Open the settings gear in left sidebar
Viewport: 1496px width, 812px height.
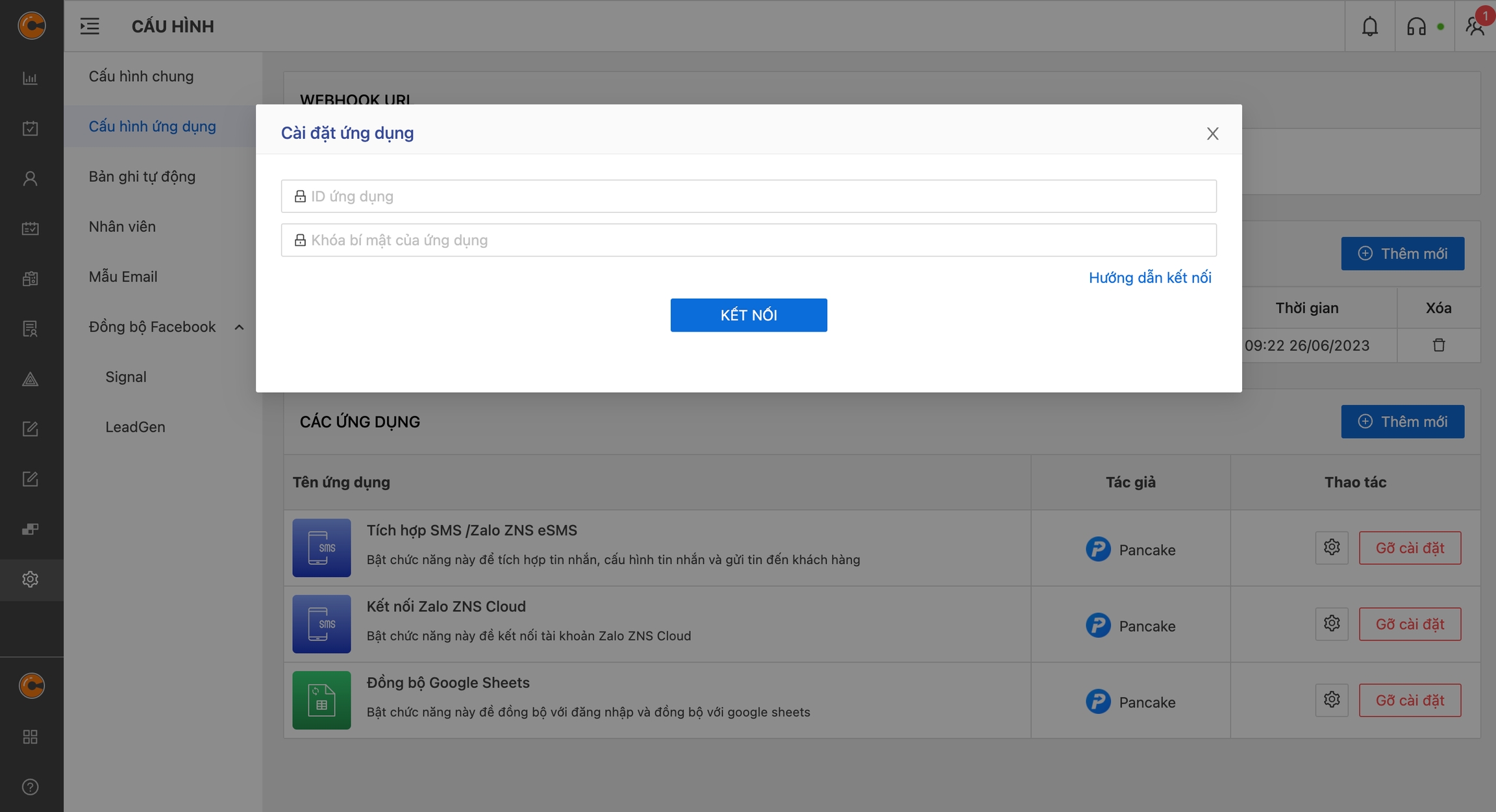[x=31, y=579]
